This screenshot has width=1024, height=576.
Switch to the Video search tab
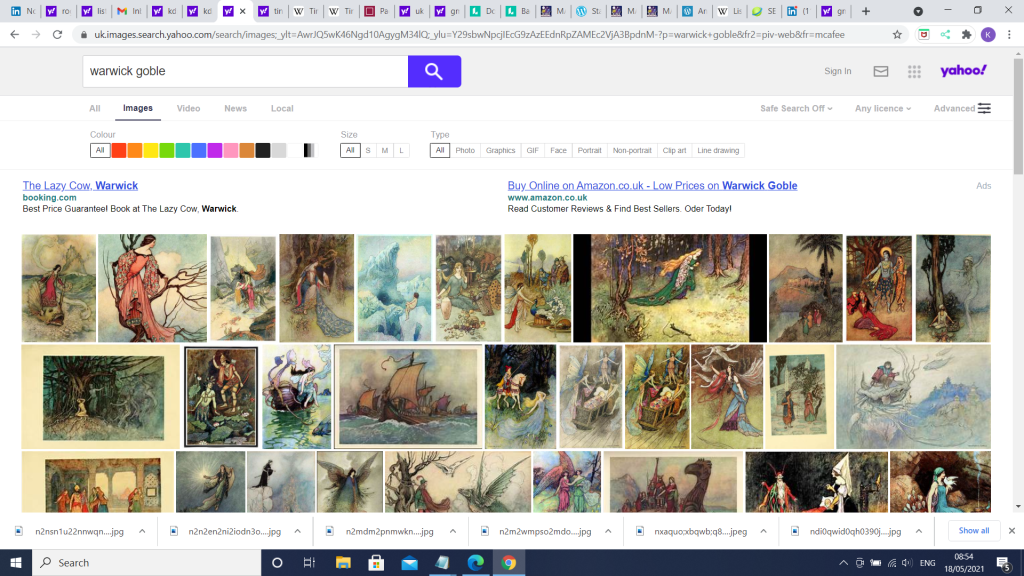point(188,108)
